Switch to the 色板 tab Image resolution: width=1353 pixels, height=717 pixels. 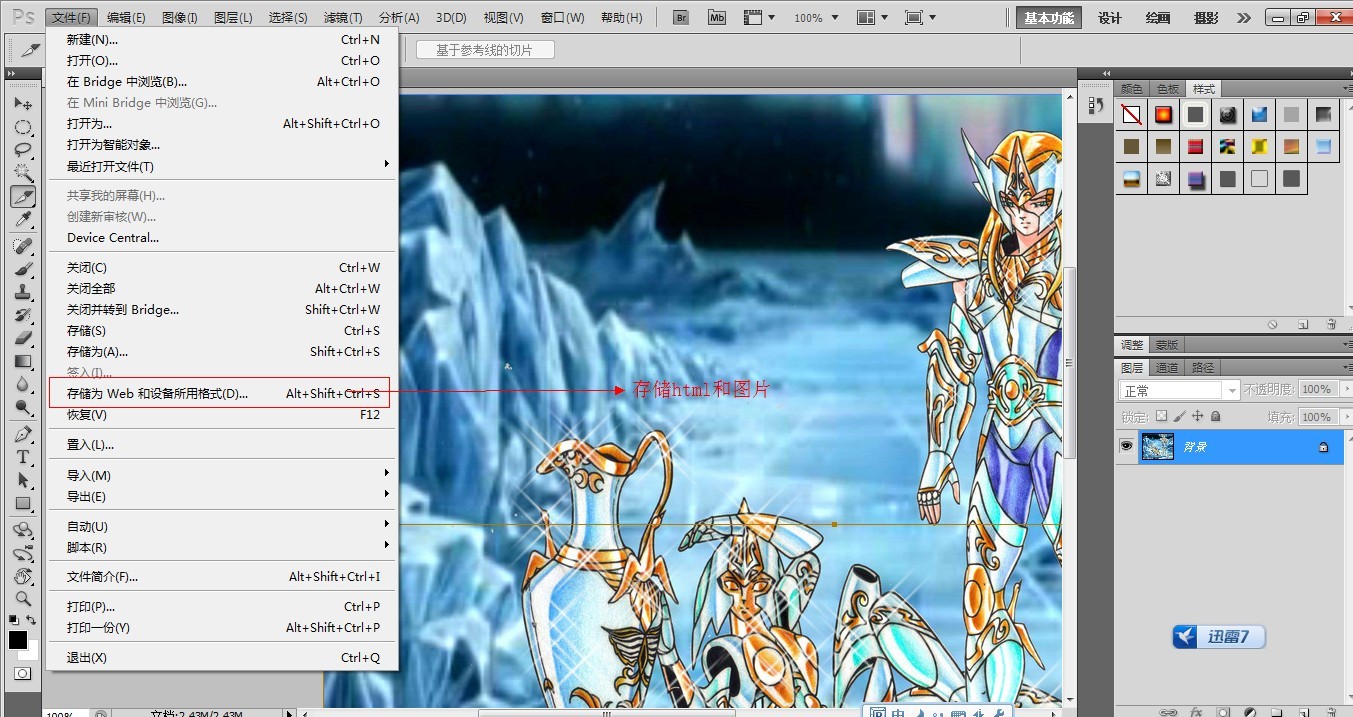click(x=1167, y=89)
